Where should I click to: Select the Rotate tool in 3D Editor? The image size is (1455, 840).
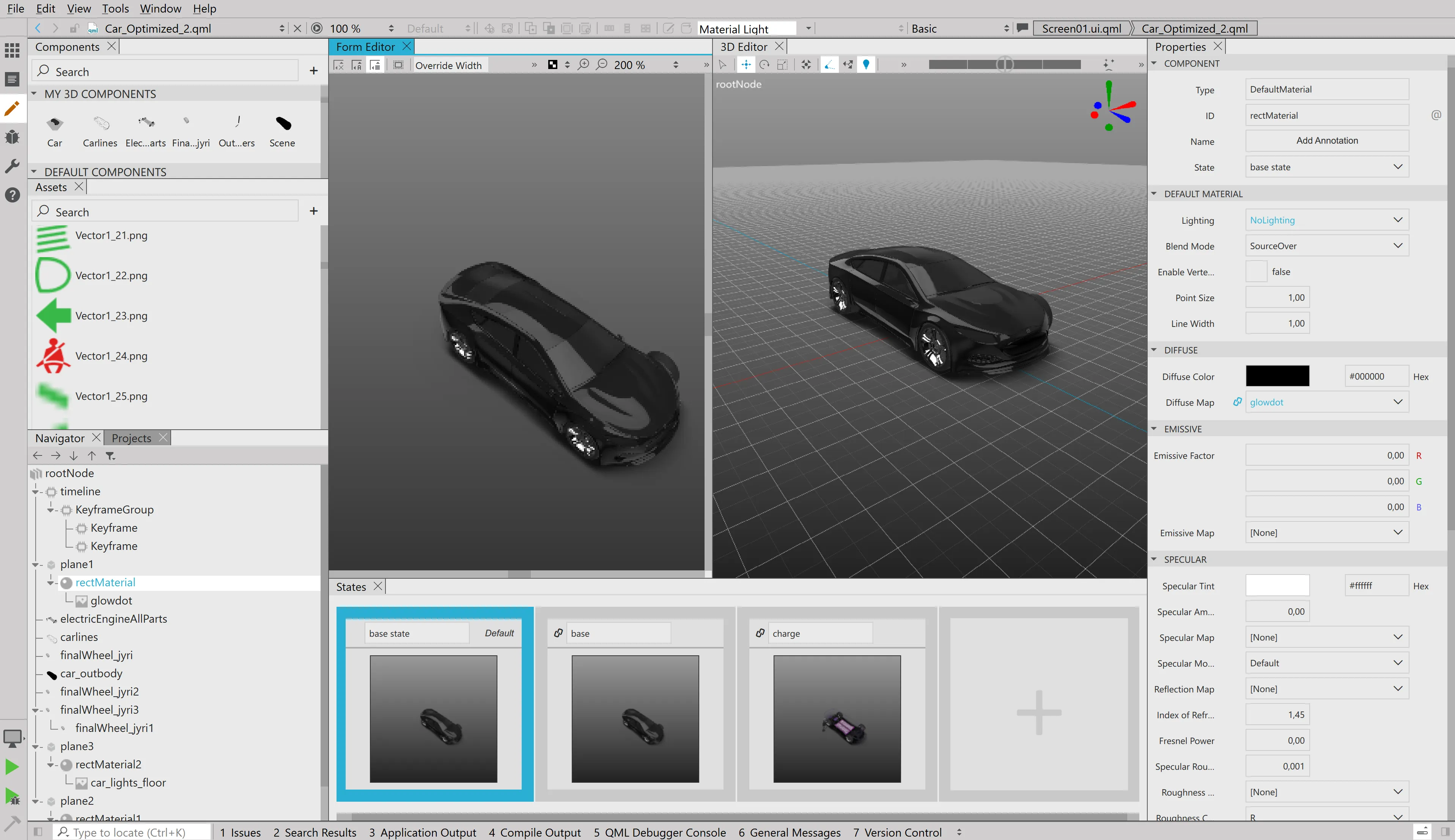764,64
